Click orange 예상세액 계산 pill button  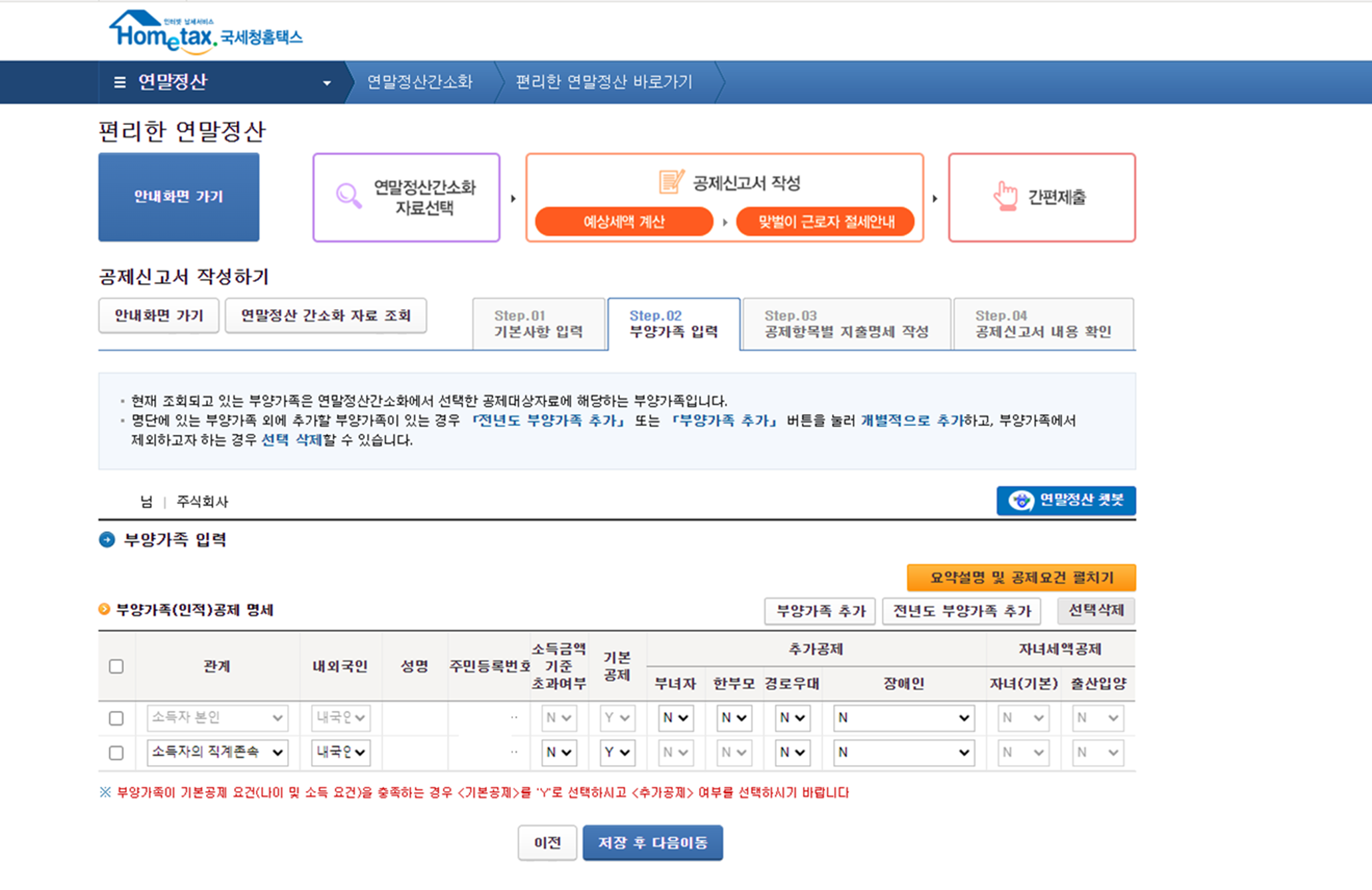623,221
